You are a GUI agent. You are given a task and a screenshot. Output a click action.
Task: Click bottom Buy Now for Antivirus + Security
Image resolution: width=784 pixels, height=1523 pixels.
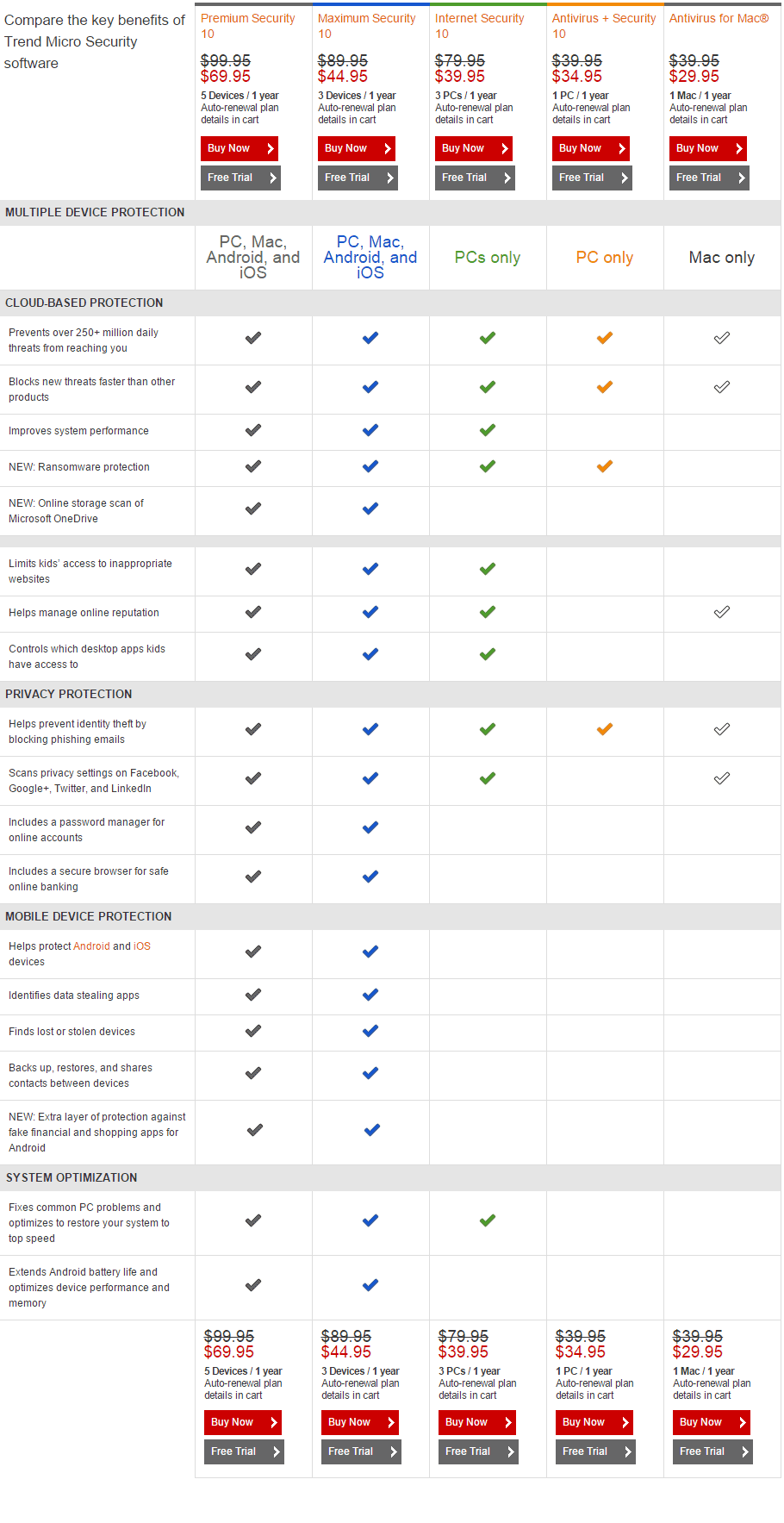594,1422
